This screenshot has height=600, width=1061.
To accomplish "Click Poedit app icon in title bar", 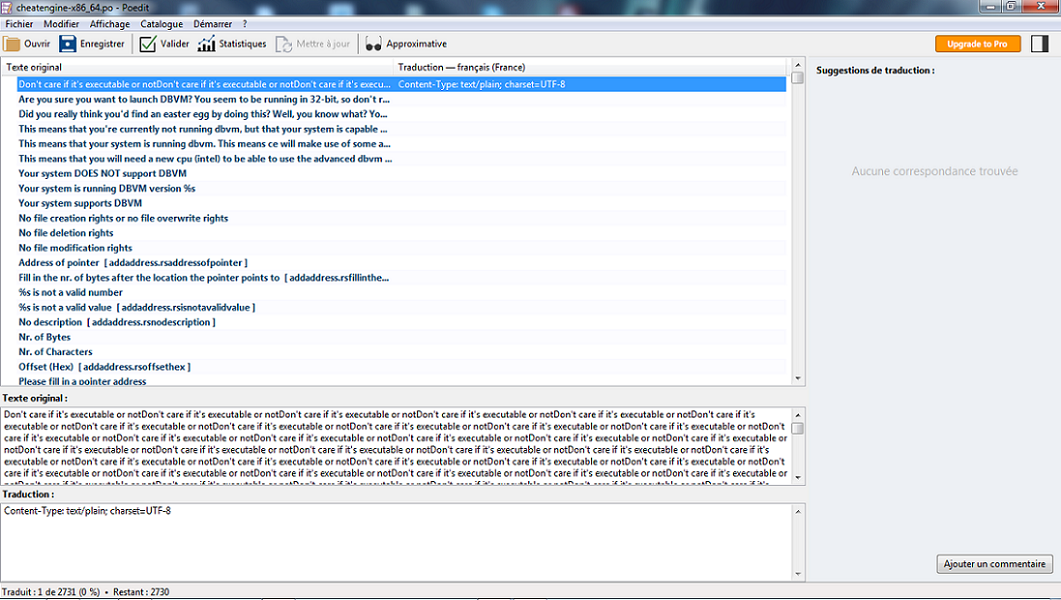I will click(x=8, y=7).
